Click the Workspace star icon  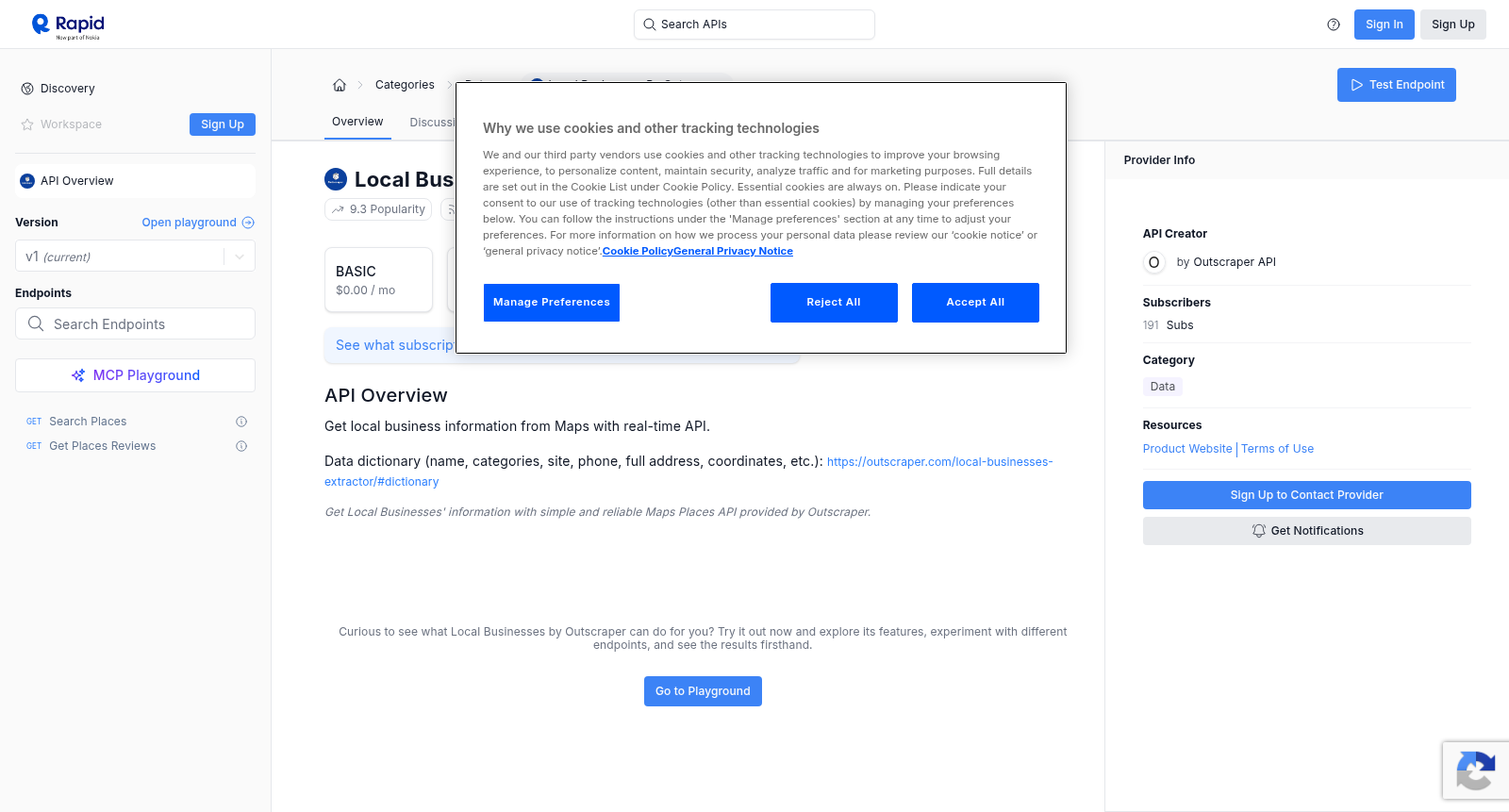coord(27,124)
